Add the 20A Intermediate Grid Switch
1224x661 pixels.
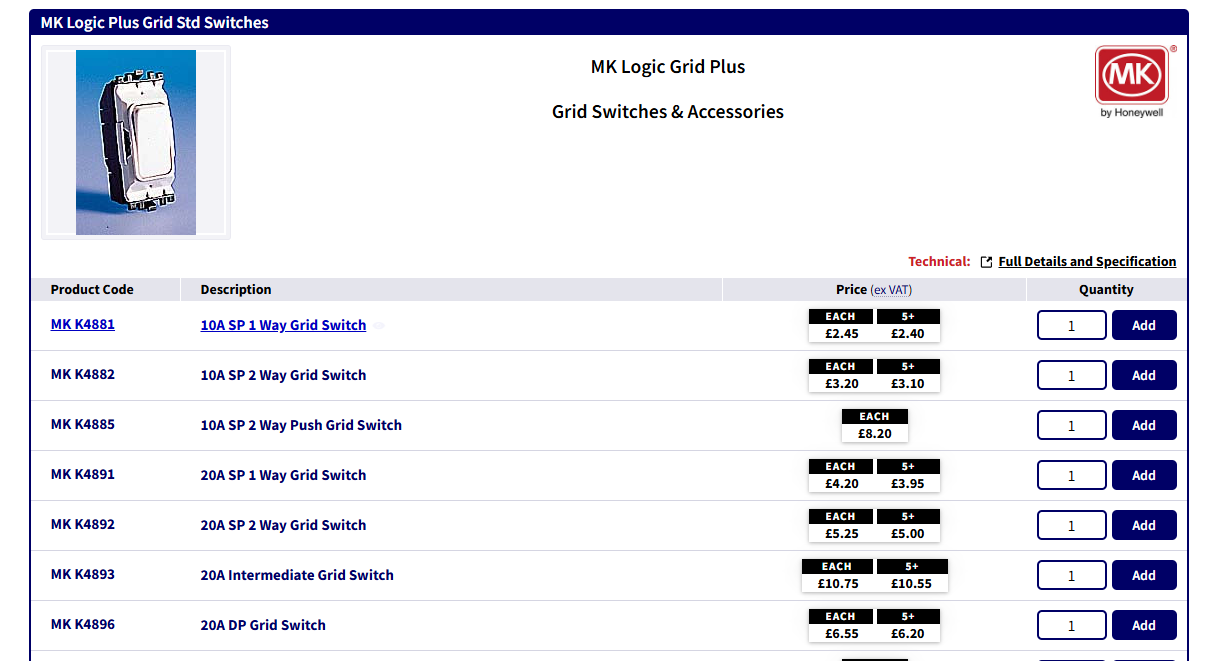[x=1143, y=575]
